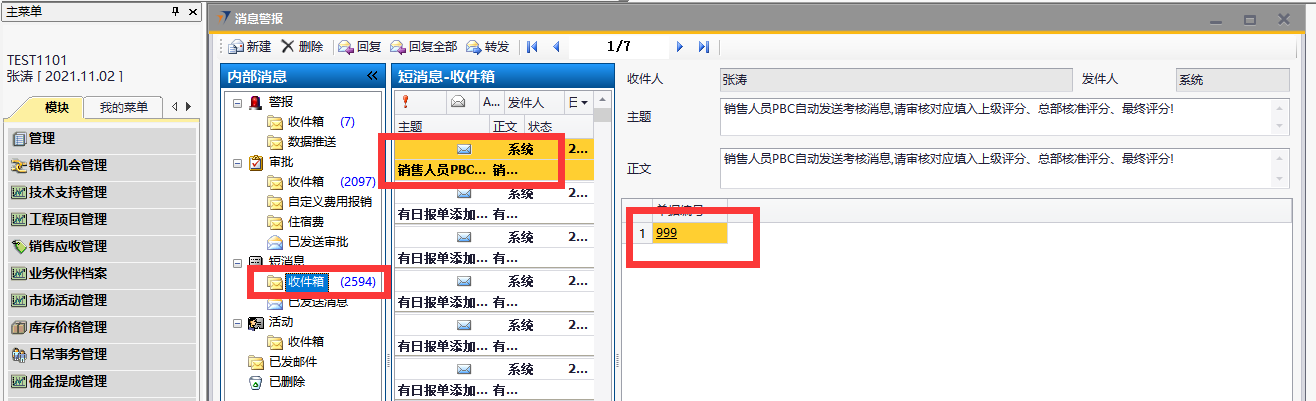Open the 已删除 trash folder
This screenshot has height=401, width=1316.
coord(286,381)
